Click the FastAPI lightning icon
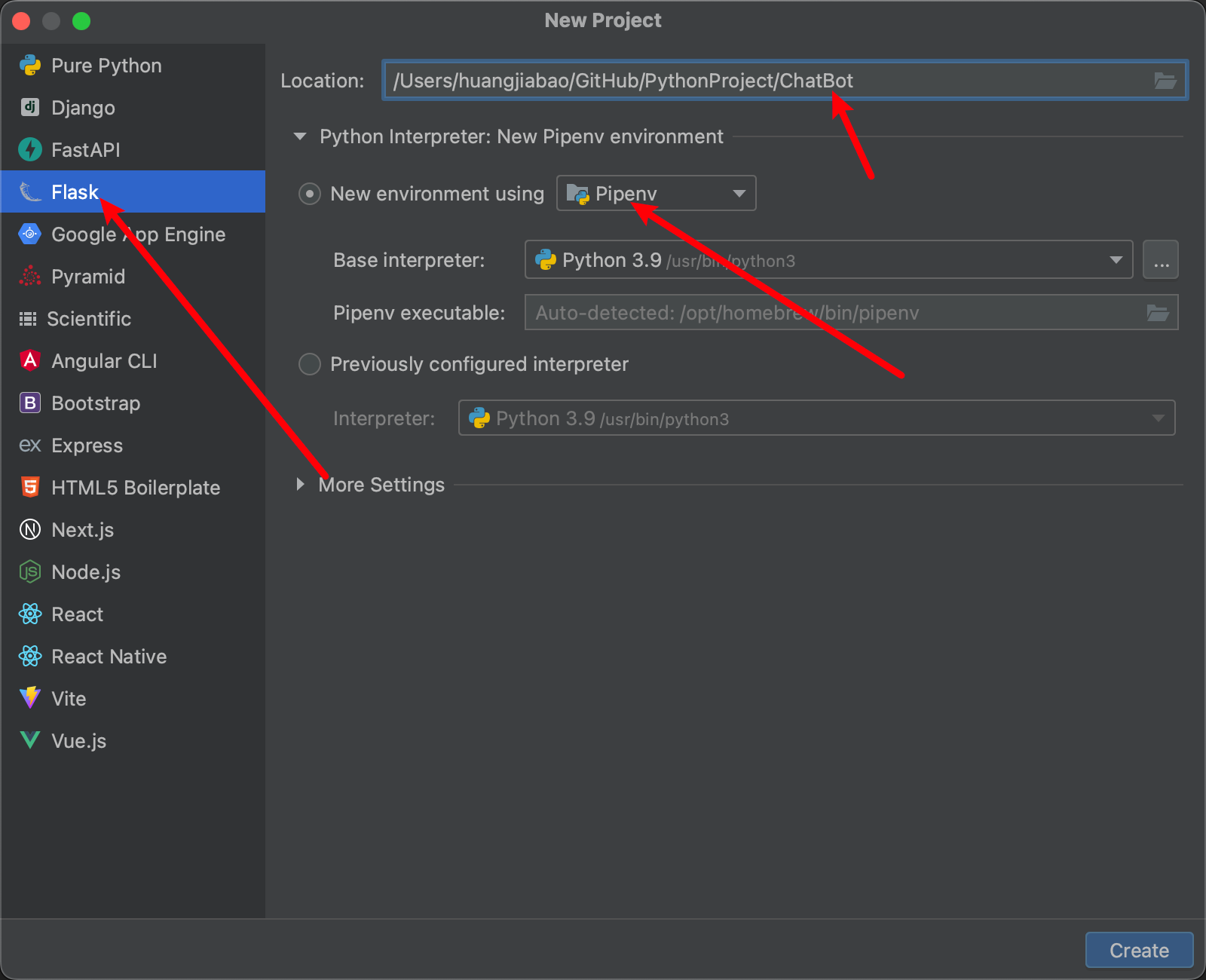The height and width of the screenshot is (980, 1206). click(x=30, y=150)
